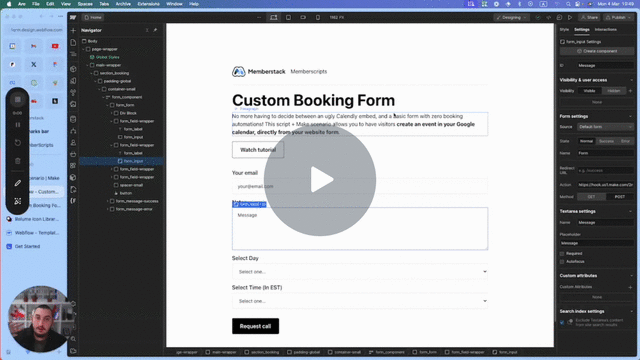The height and width of the screenshot is (360, 640).
Task: Click the Preview play icon in top bar
Action: pos(570,18)
